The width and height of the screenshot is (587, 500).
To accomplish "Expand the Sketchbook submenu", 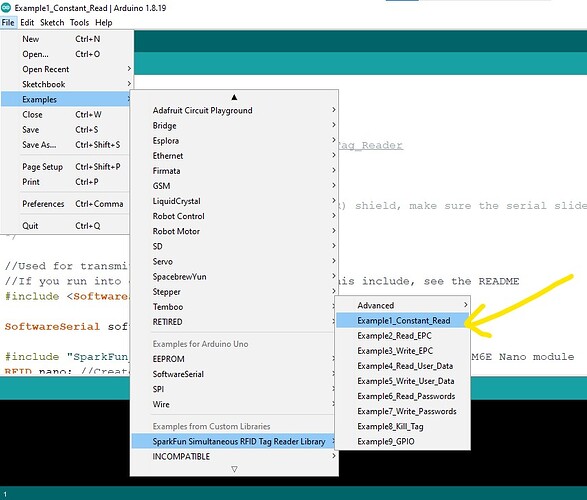I will (67, 84).
